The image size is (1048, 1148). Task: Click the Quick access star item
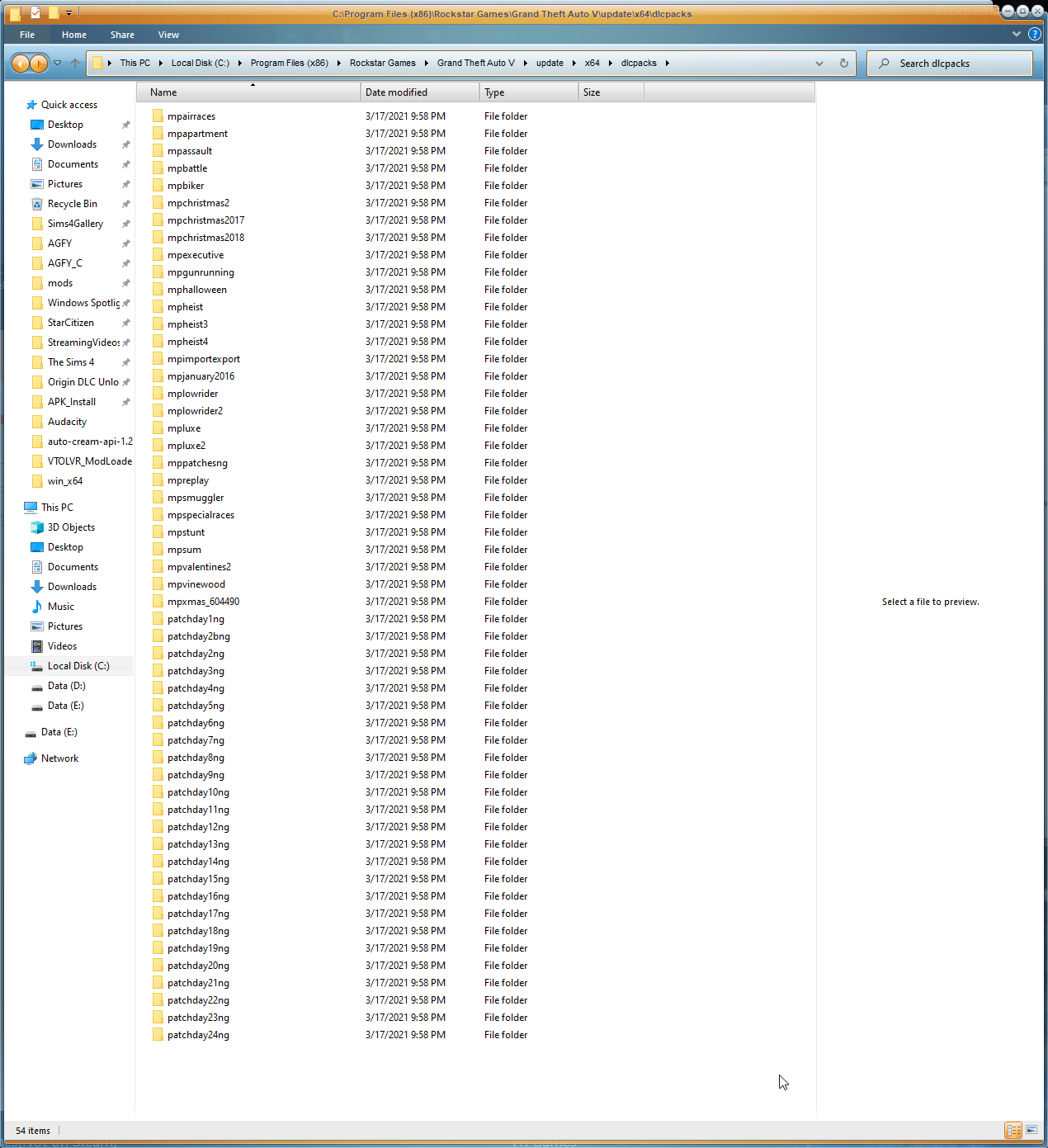[x=62, y=105]
